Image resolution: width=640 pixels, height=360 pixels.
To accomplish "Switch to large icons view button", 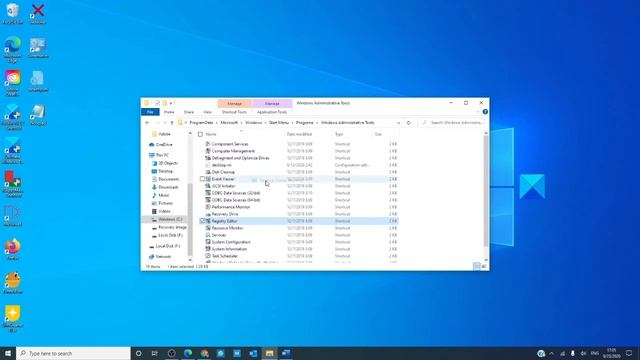I will point(484,267).
